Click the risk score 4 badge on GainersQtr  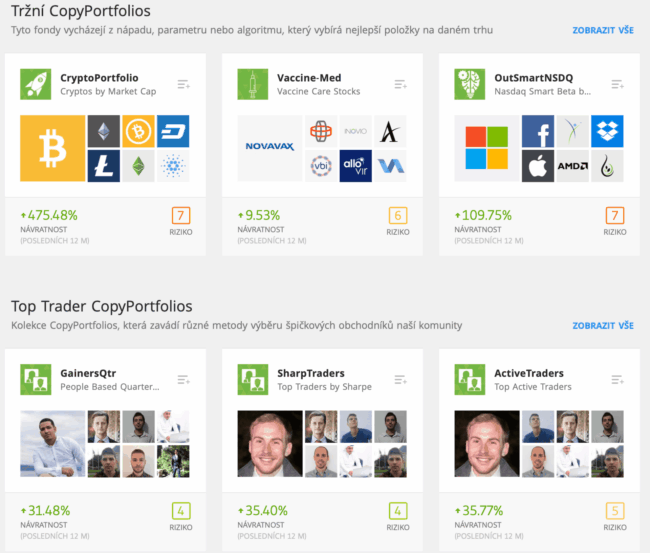[181, 511]
